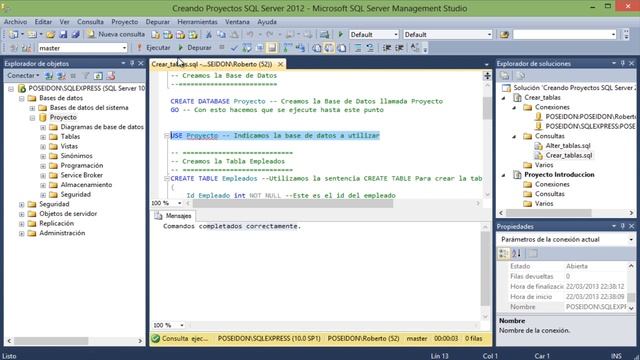640x360 pixels.
Task: Select Proyecto Introduccion project node
Action: (x=559, y=175)
